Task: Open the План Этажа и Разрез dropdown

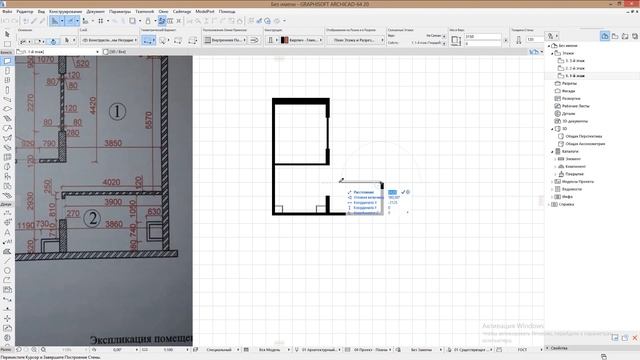Action: pos(356,40)
